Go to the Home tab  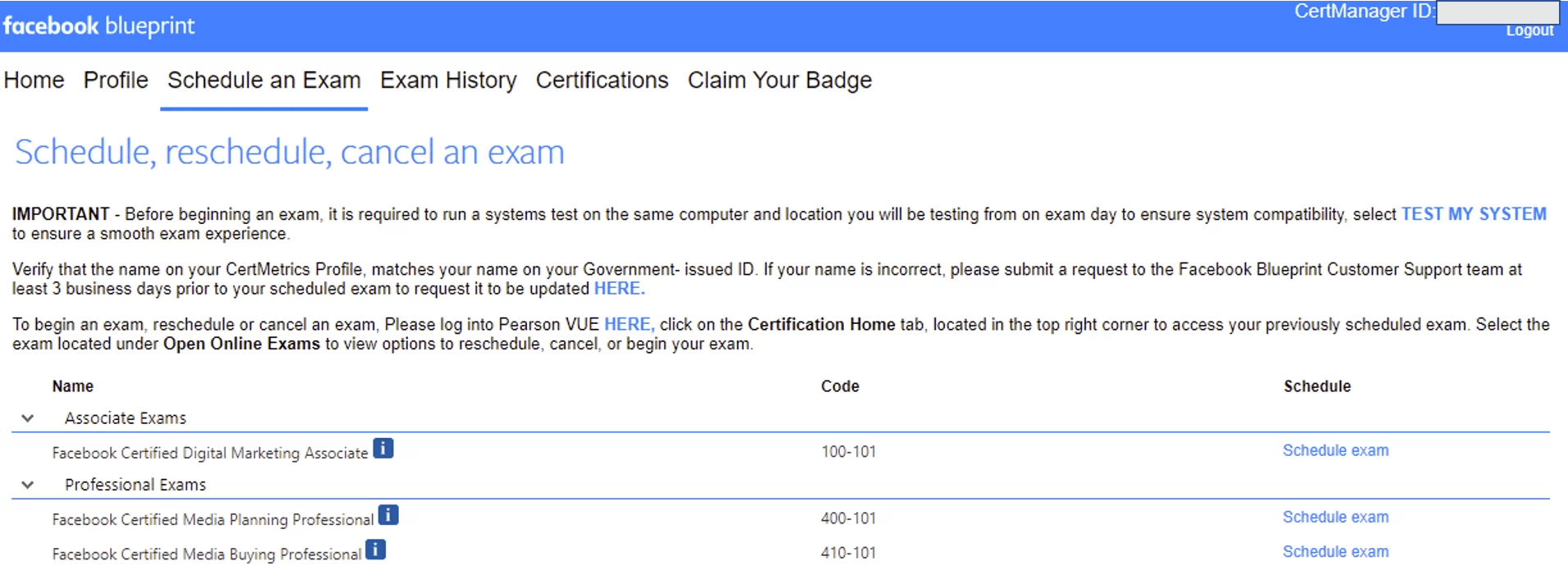pos(34,80)
